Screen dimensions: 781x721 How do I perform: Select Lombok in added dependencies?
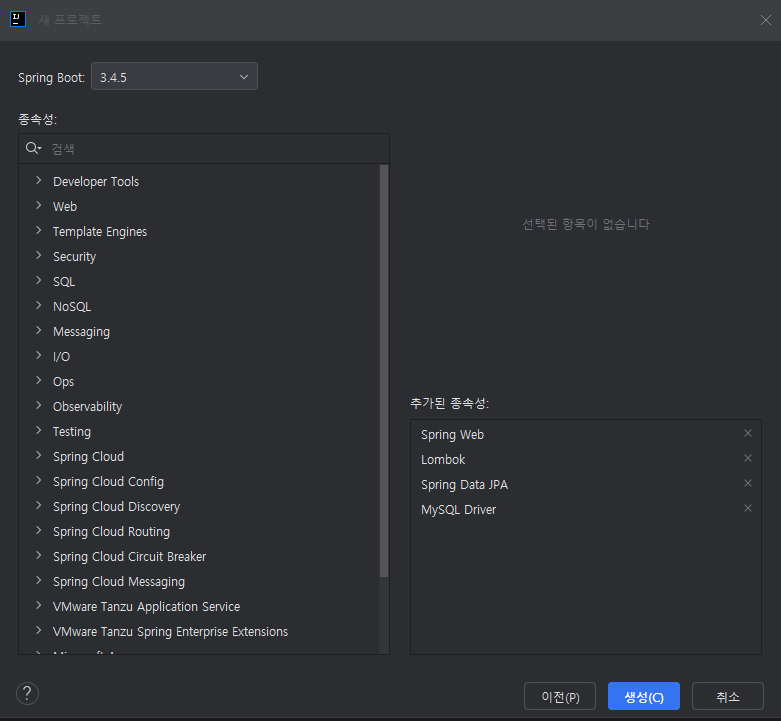443,460
